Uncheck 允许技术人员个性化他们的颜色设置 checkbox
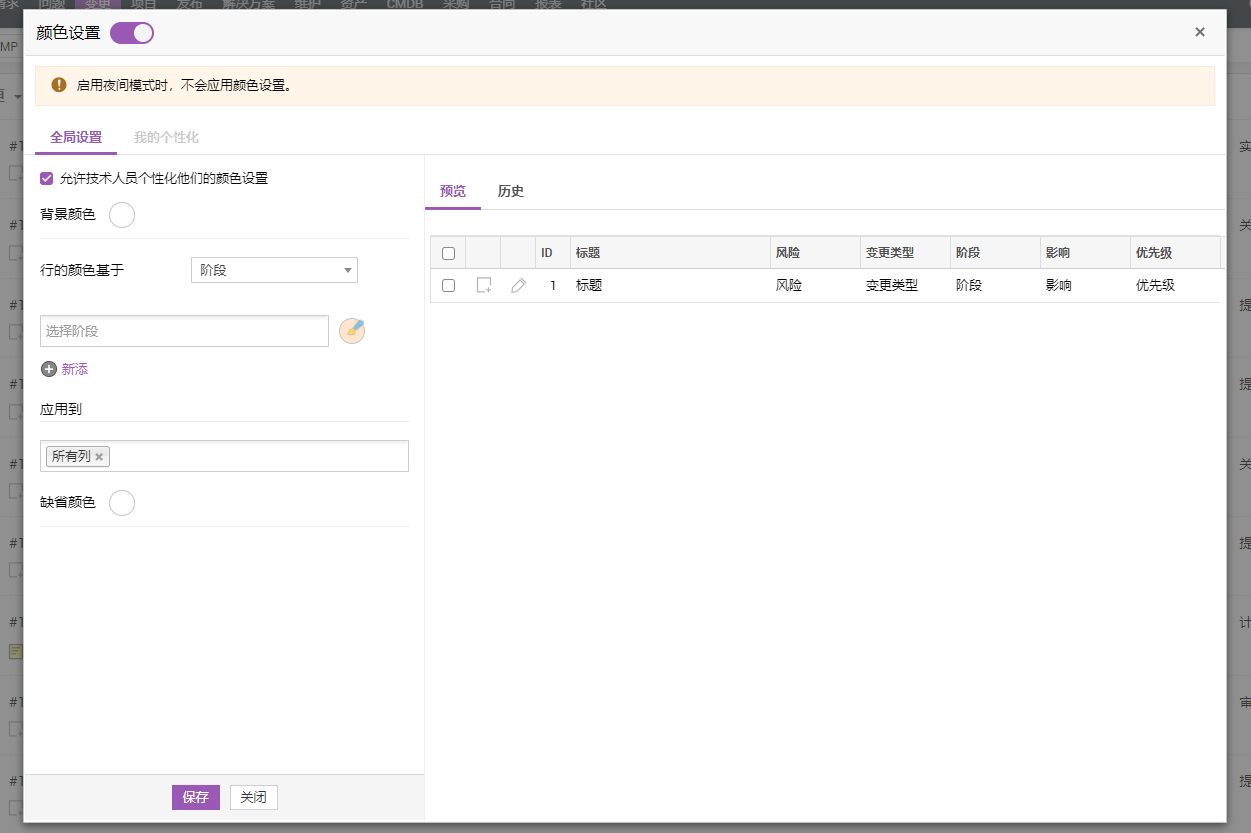The width and height of the screenshot is (1251, 833). [x=47, y=178]
